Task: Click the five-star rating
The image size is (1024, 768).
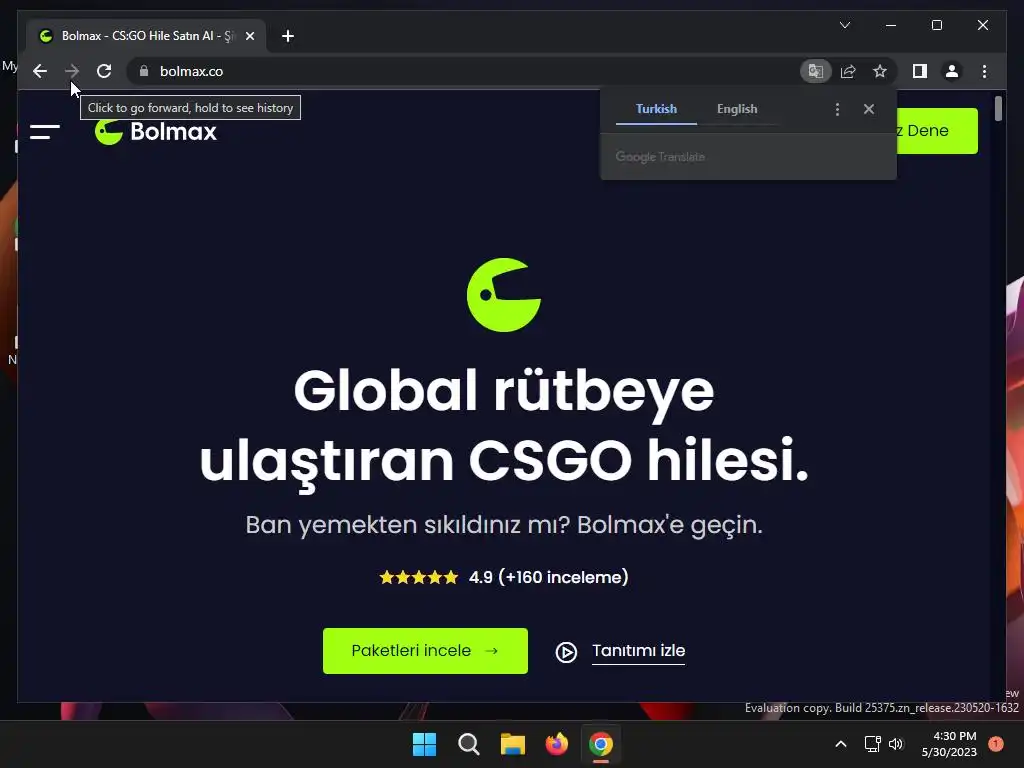Action: click(419, 577)
